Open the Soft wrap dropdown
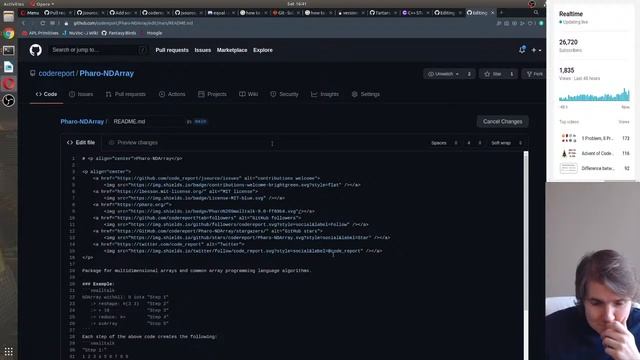Viewport: 640px width, 360px height. 507,143
